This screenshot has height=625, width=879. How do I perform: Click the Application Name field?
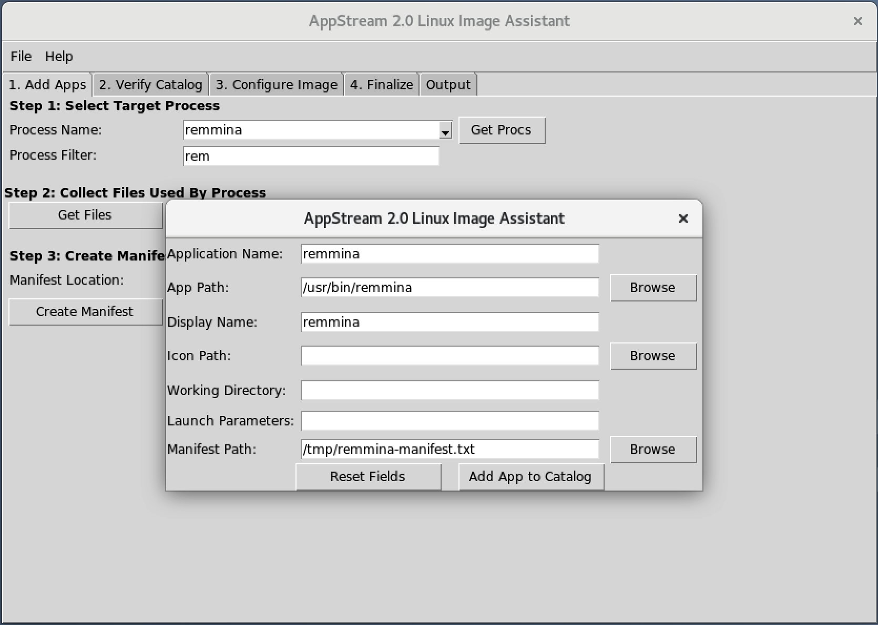point(448,253)
